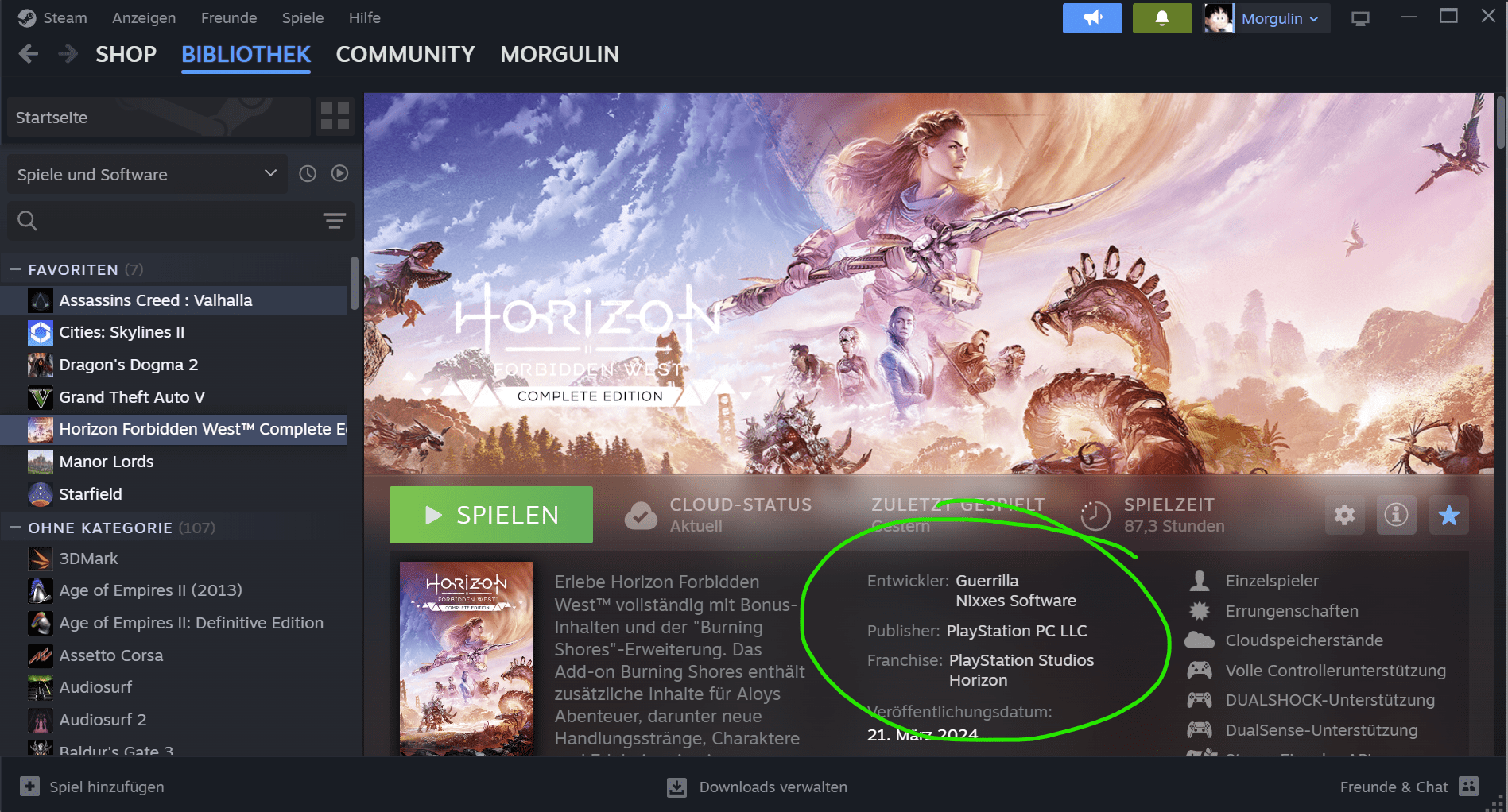The height and width of the screenshot is (812, 1508).
Task: Click the Horizon Forbidden West cover thumbnail
Action: [x=467, y=659]
